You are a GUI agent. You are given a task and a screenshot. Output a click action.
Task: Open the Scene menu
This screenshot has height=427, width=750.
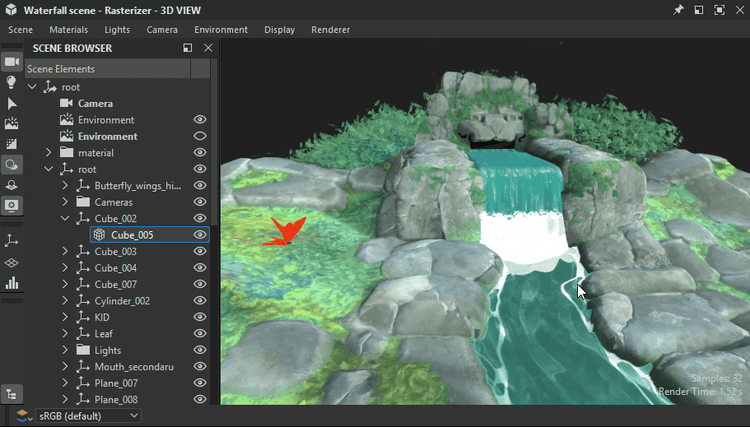click(21, 30)
